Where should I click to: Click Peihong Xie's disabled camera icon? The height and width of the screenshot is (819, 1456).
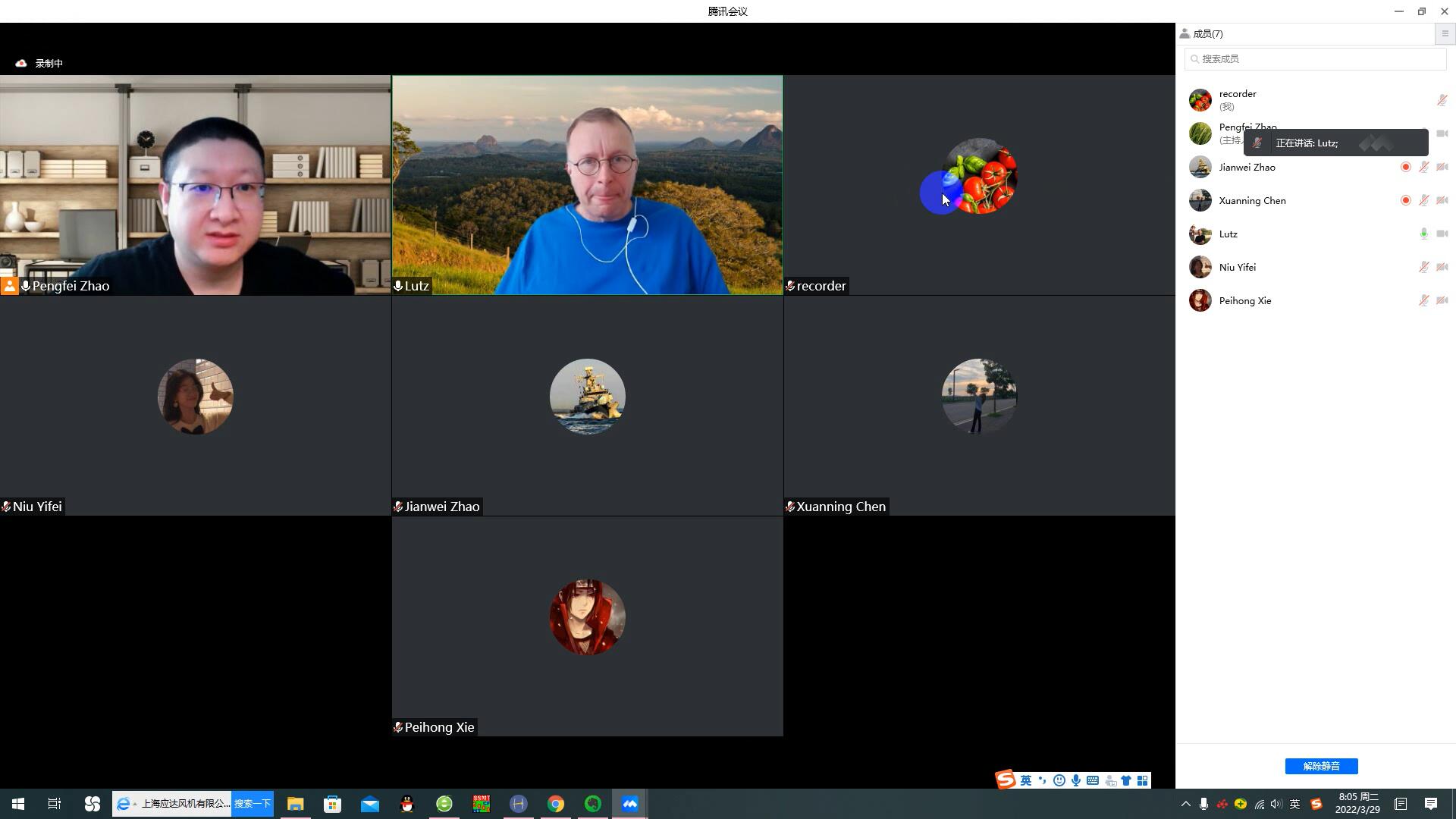pyautogui.click(x=1442, y=300)
